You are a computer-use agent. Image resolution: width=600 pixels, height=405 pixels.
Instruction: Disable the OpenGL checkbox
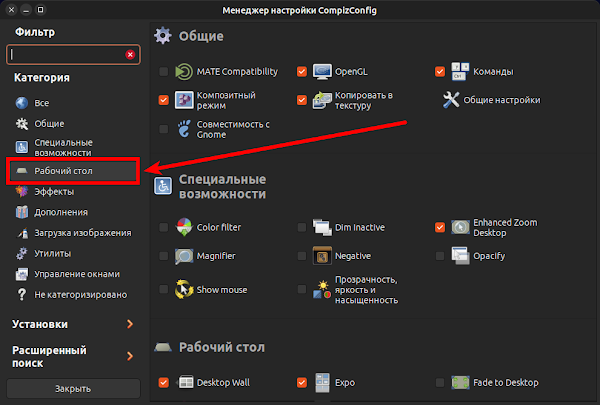[x=302, y=72]
